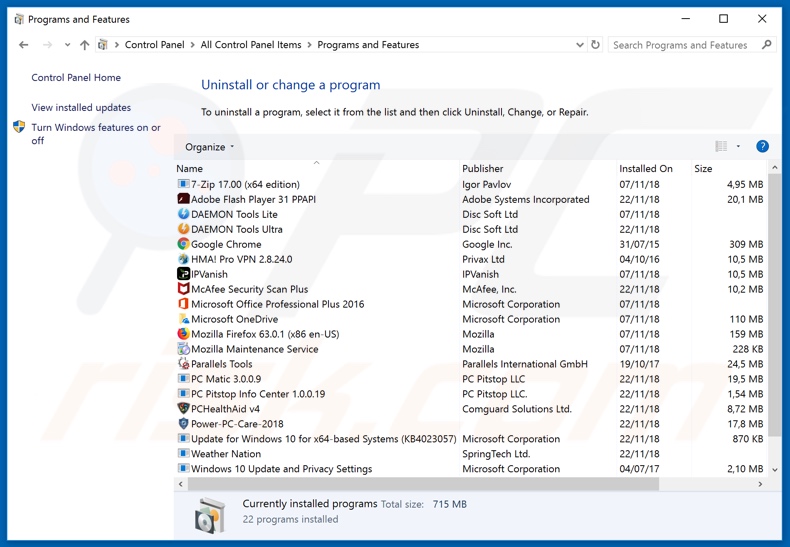The height and width of the screenshot is (547, 790).
Task: Click the Power-PC-Care-2018 shield icon
Action: click(x=183, y=424)
